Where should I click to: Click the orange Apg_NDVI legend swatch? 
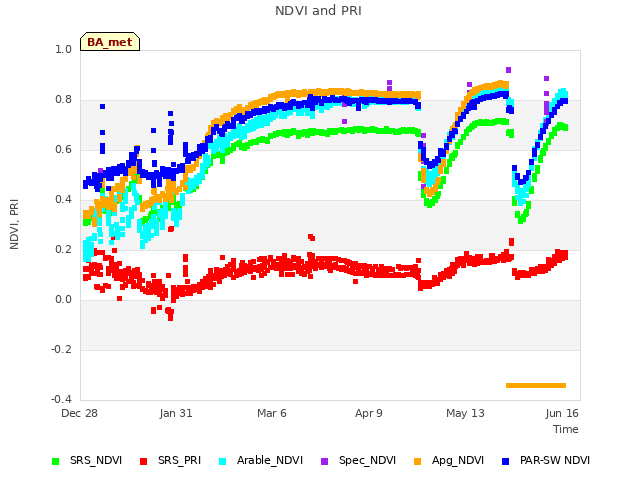click(x=417, y=461)
